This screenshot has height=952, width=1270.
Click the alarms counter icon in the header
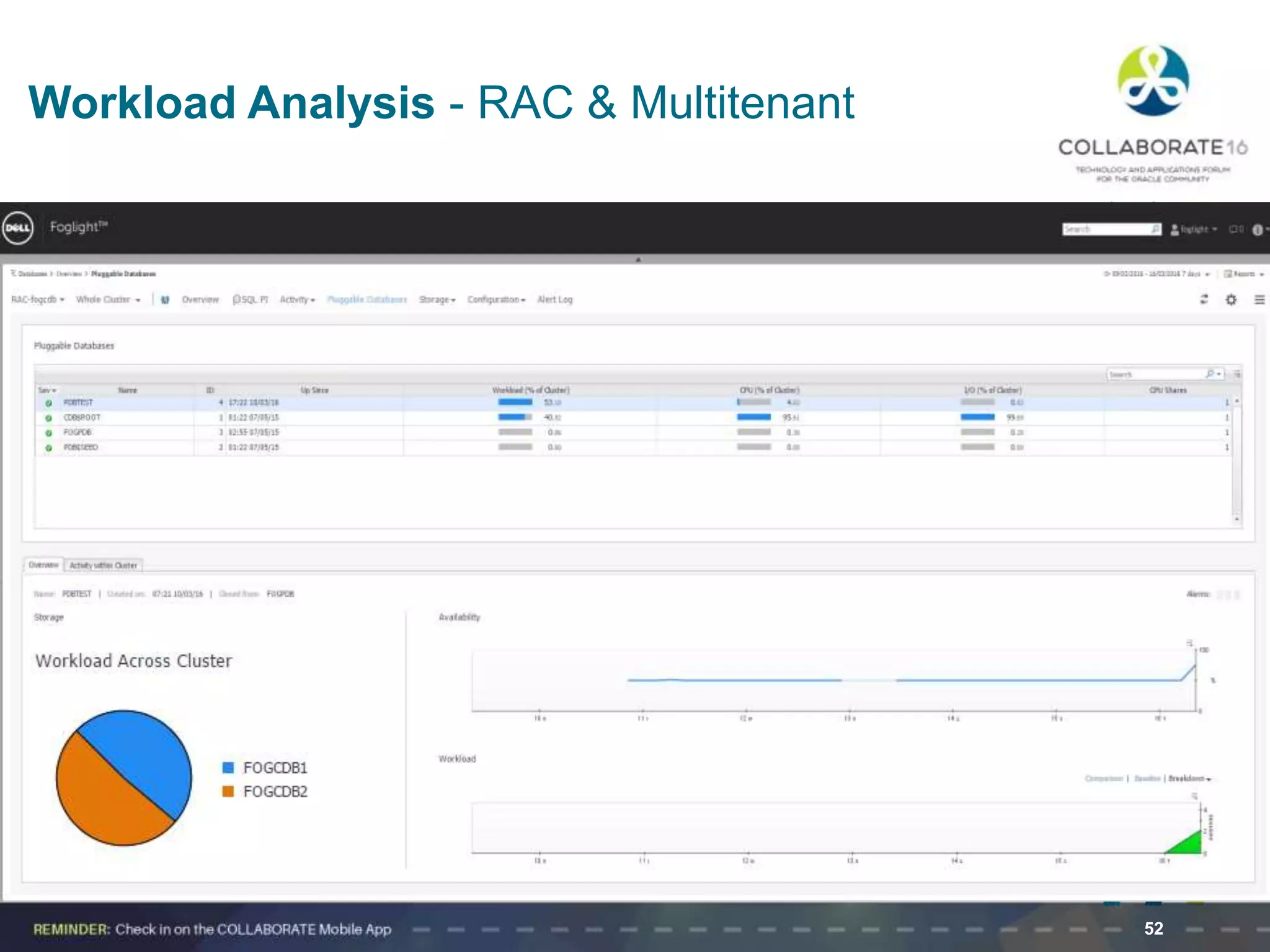[1236, 229]
